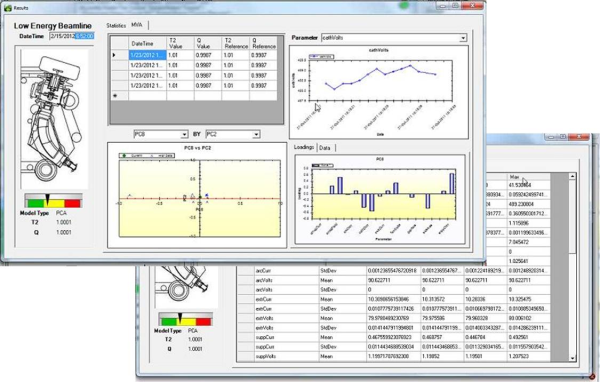
Task: Click the DateTime column header
Action: (147, 43)
